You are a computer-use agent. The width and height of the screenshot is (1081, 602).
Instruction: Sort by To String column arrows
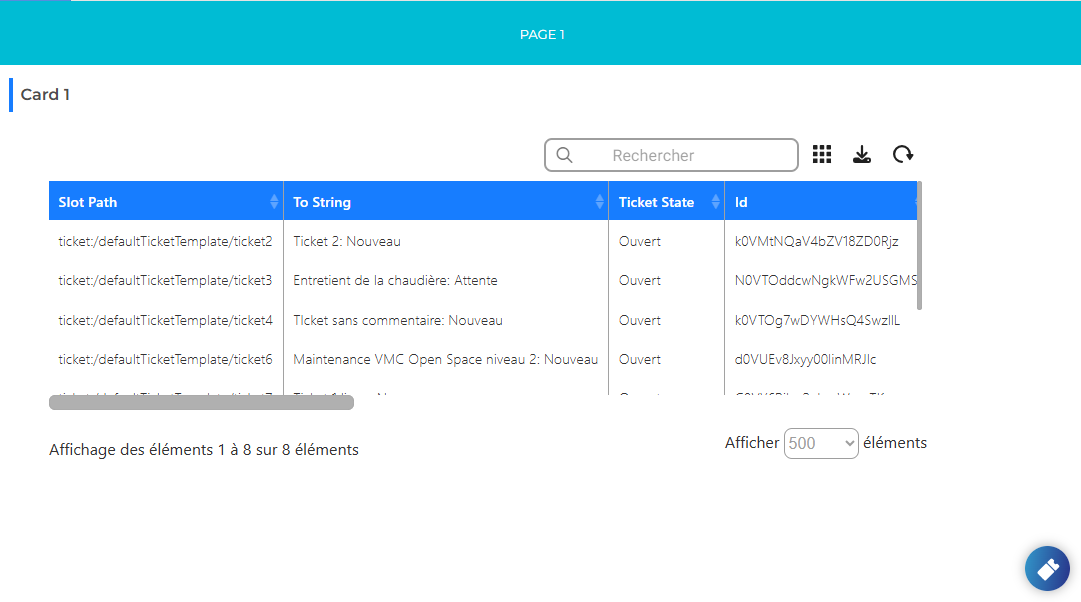pos(599,201)
